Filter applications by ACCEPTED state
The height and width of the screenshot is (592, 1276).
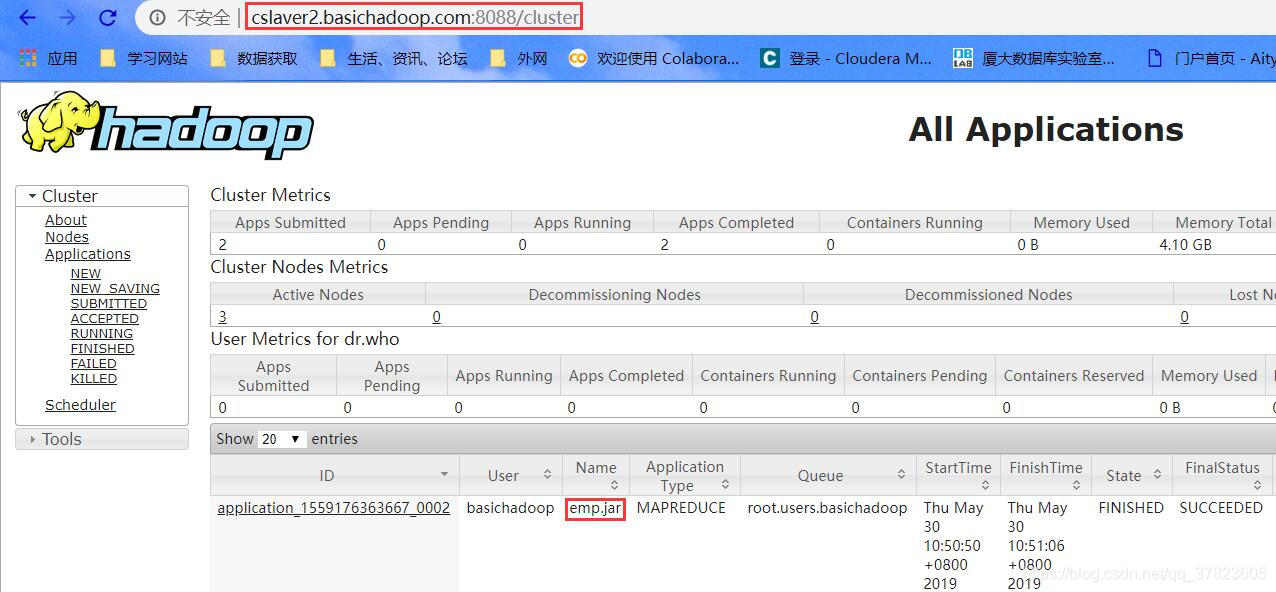tap(105, 318)
